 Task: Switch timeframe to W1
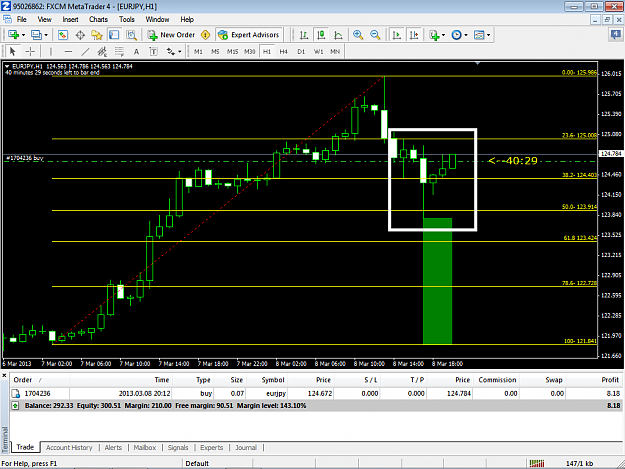coord(318,51)
